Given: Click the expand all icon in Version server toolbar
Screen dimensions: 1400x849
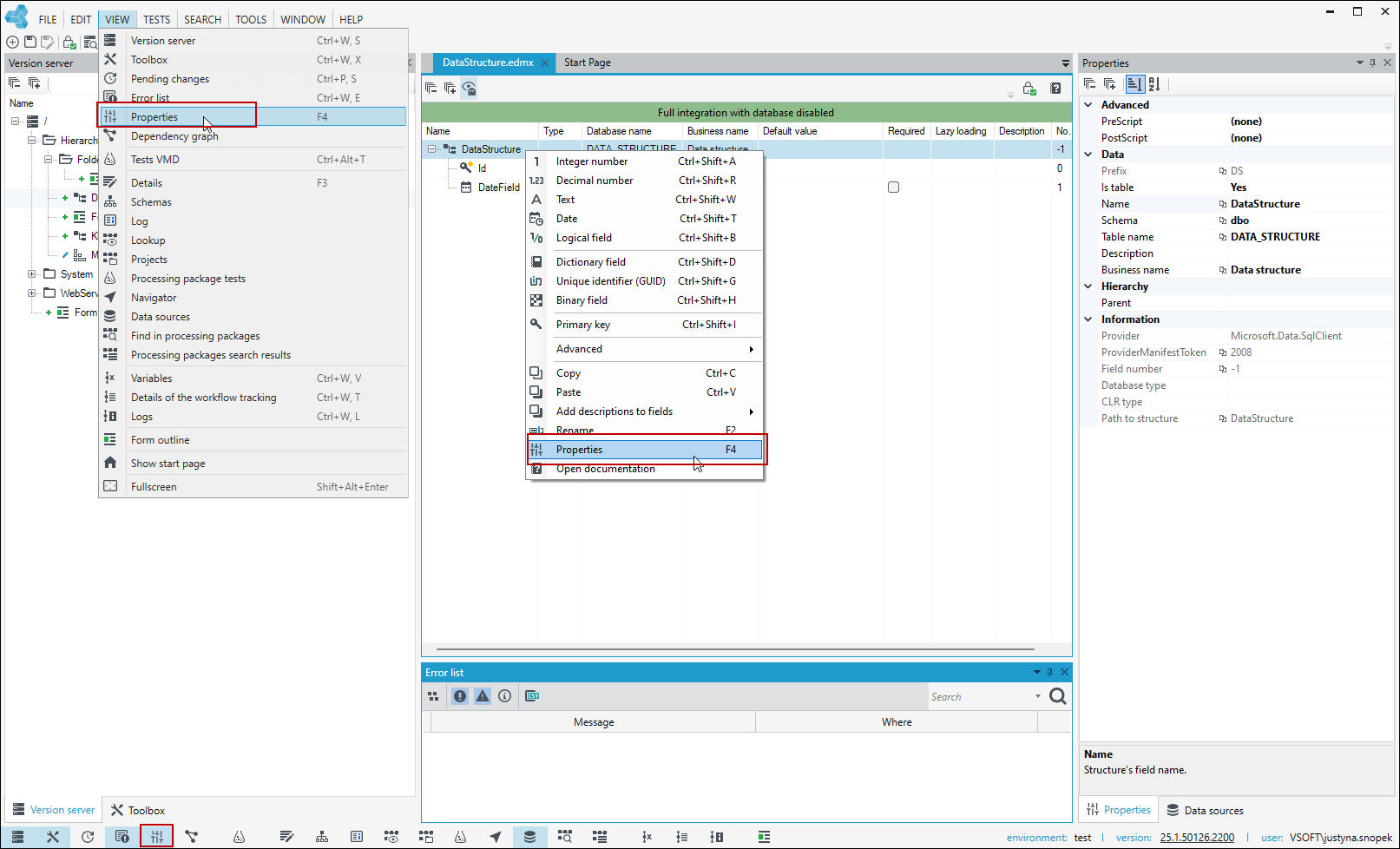Looking at the screenshot, I should [x=35, y=83].
